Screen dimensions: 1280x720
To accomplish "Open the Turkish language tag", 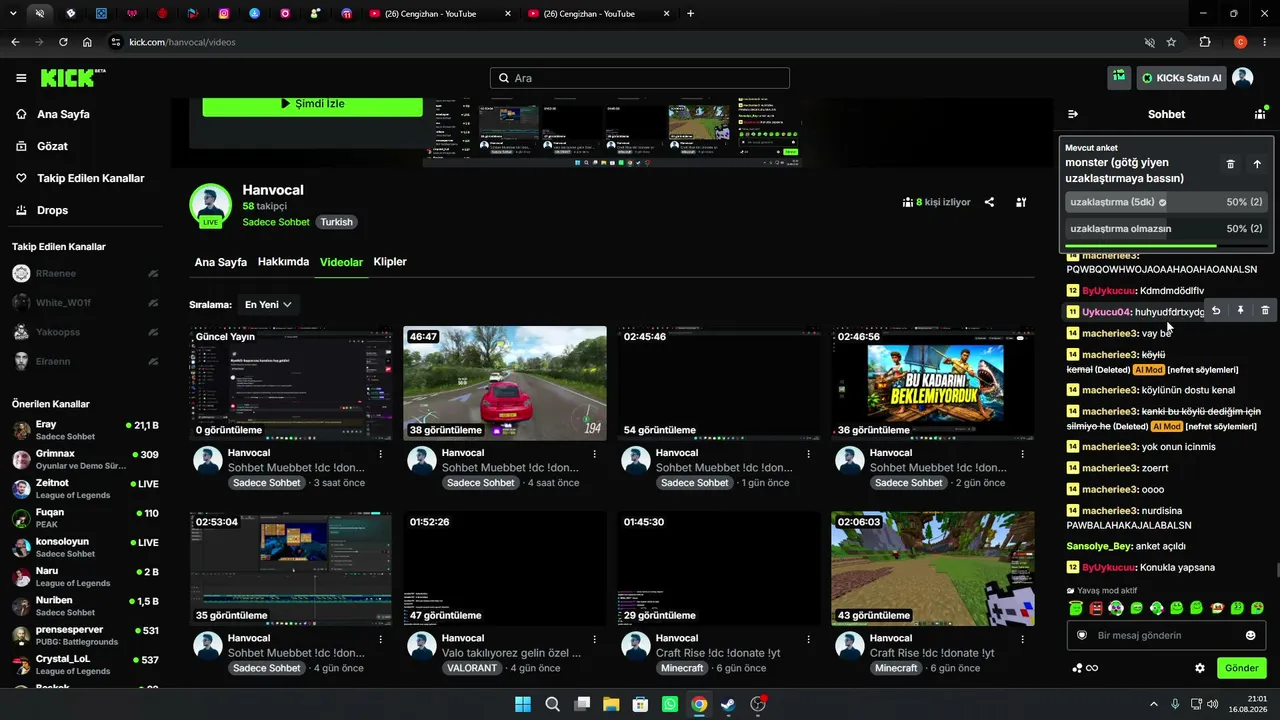I will tap(337, 222).
